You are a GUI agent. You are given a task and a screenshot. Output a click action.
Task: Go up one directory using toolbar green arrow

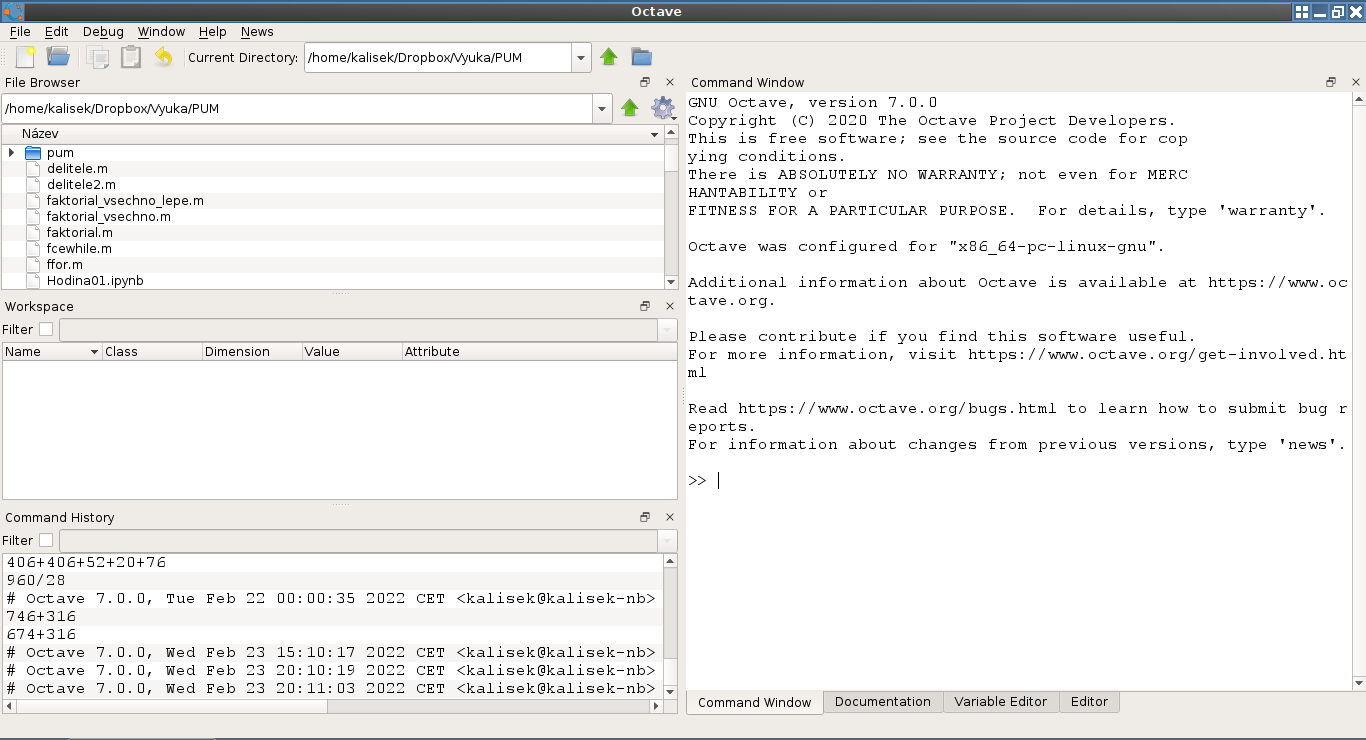click(x=609, y=57)
